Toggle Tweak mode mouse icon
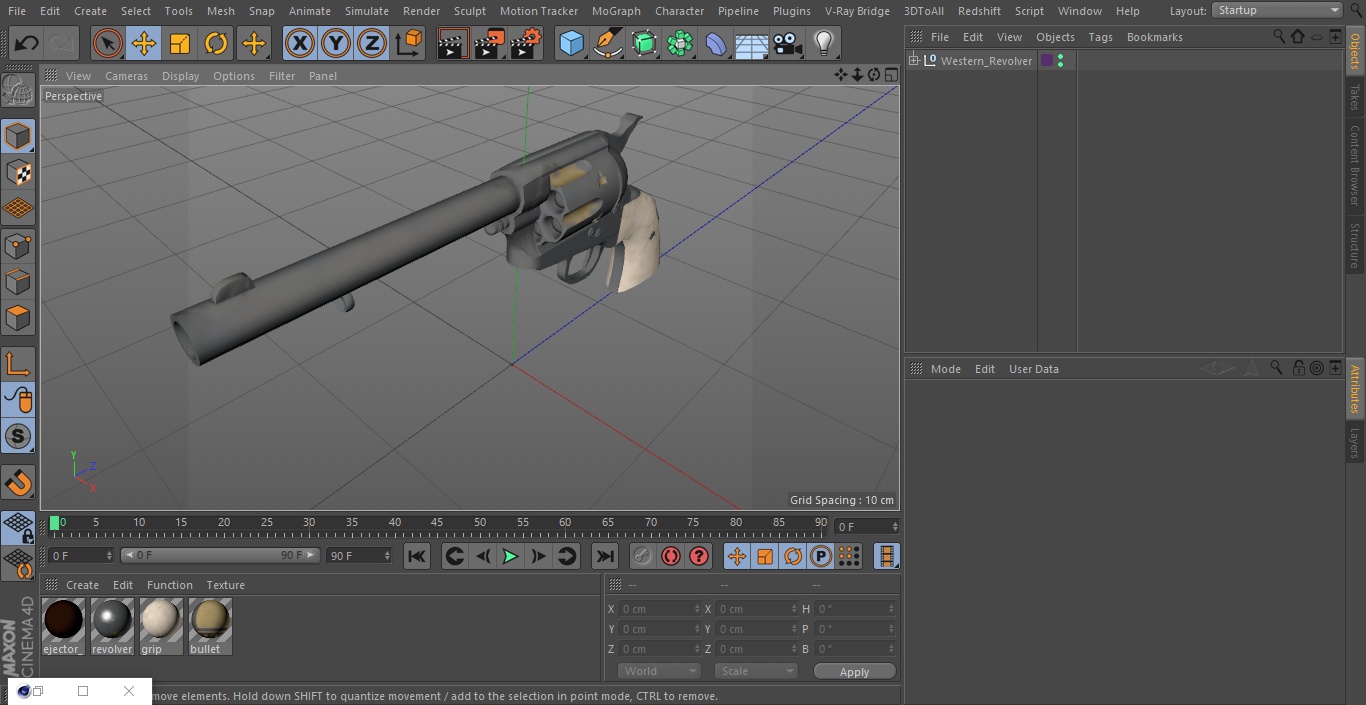Viewport: 1366px width, 705px height. tap(18, 400)
